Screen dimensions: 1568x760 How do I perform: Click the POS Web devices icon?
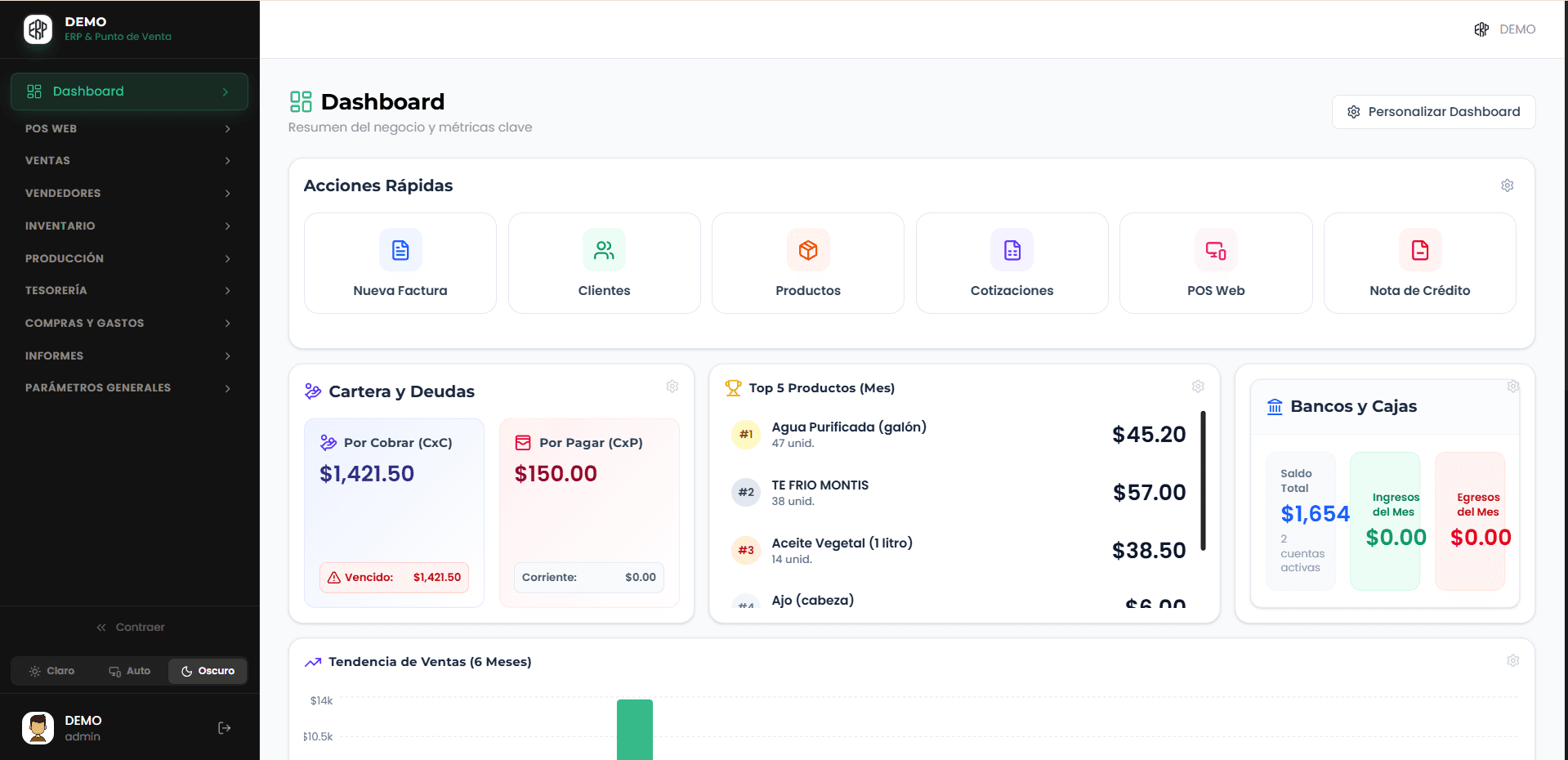point(1216,250)
